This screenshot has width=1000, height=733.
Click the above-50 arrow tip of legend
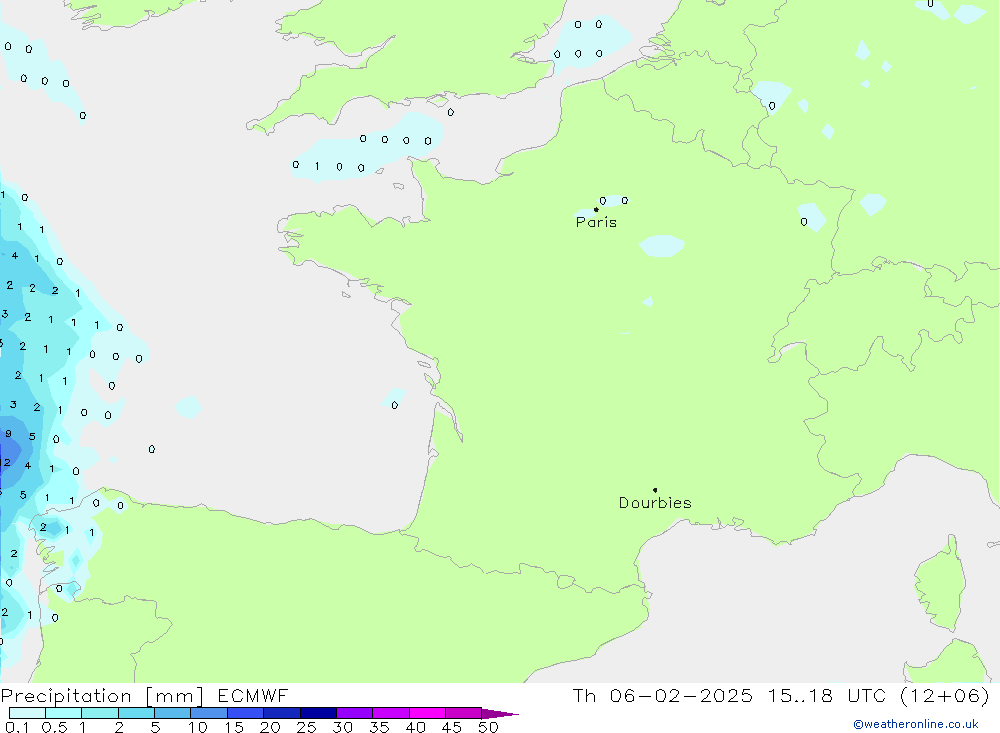click(x=499, y=713)
